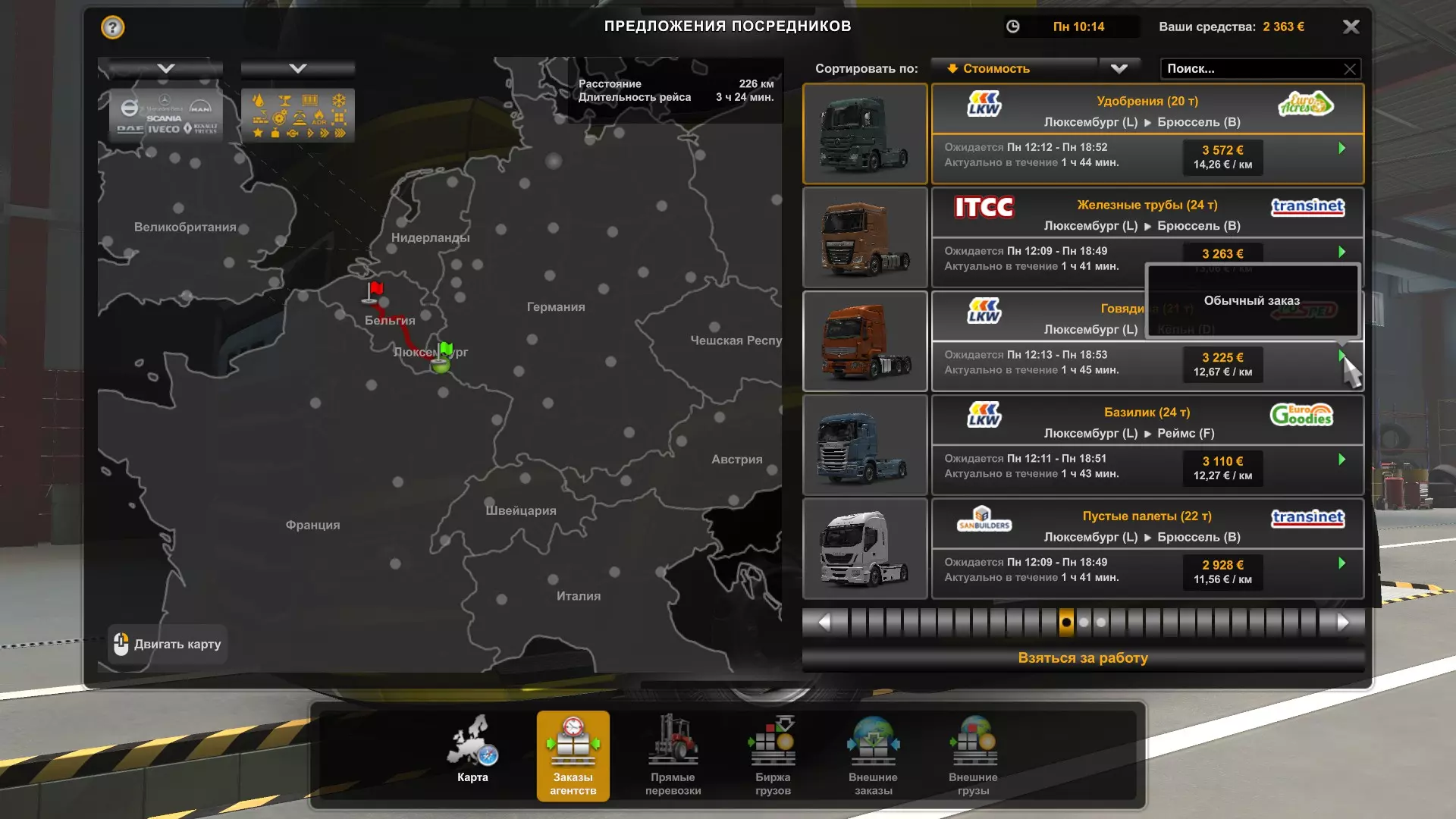Click the clock icon beside Пн 10:14
The width and height of the screenshot is (1456, 819).
coord(1012,27)
